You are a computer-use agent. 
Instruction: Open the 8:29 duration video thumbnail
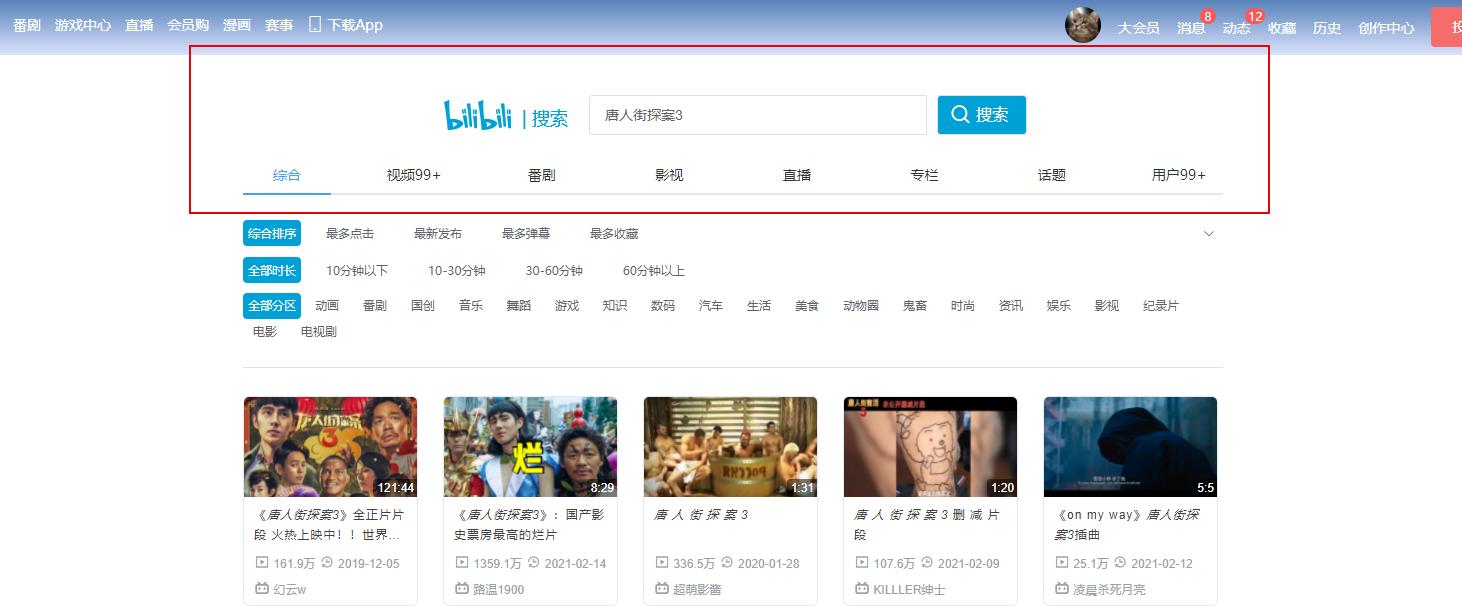tap(530, 447)
